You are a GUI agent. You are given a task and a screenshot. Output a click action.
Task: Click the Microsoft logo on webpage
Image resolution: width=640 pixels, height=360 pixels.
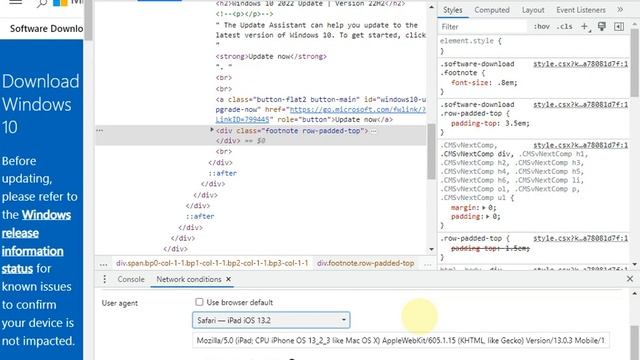click(60, 2)
